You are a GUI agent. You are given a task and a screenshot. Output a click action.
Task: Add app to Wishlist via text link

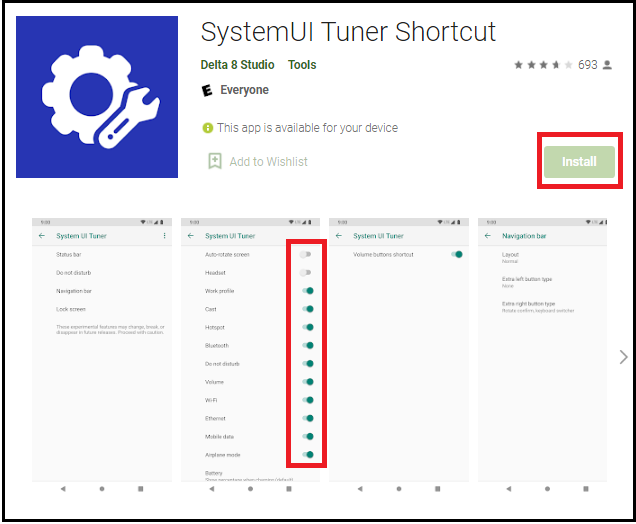click(269, 161)
